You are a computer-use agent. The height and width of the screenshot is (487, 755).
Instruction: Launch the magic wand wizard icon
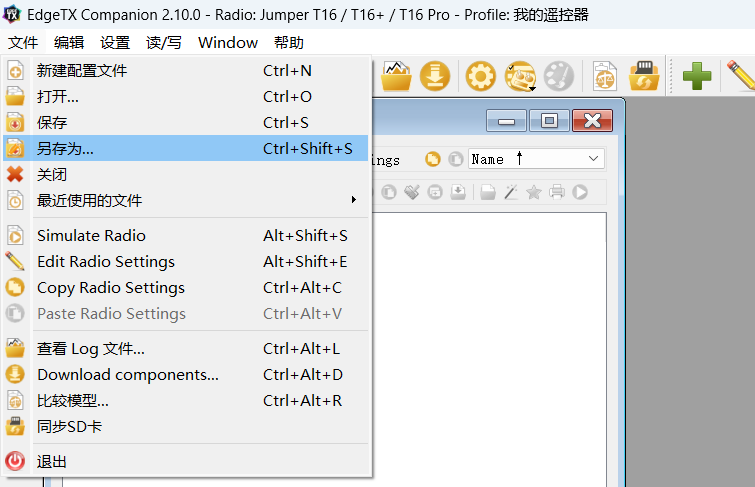pos(511,193)
